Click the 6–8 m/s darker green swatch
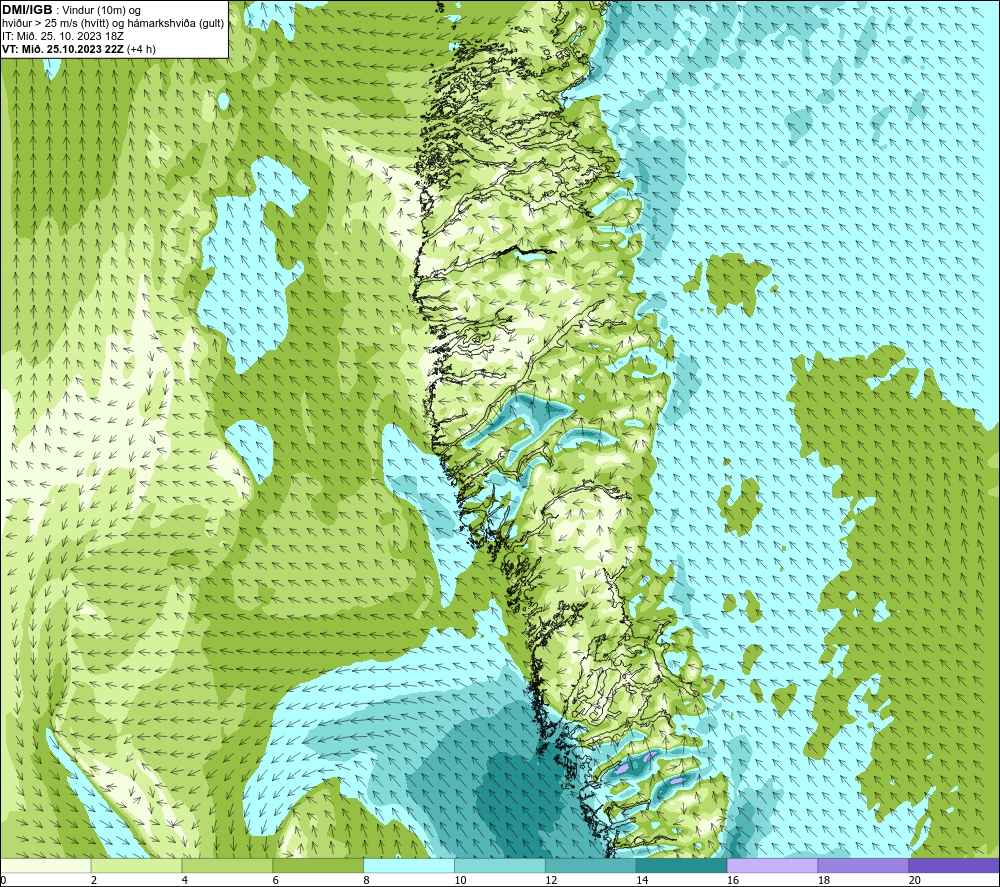 [318, 865]
